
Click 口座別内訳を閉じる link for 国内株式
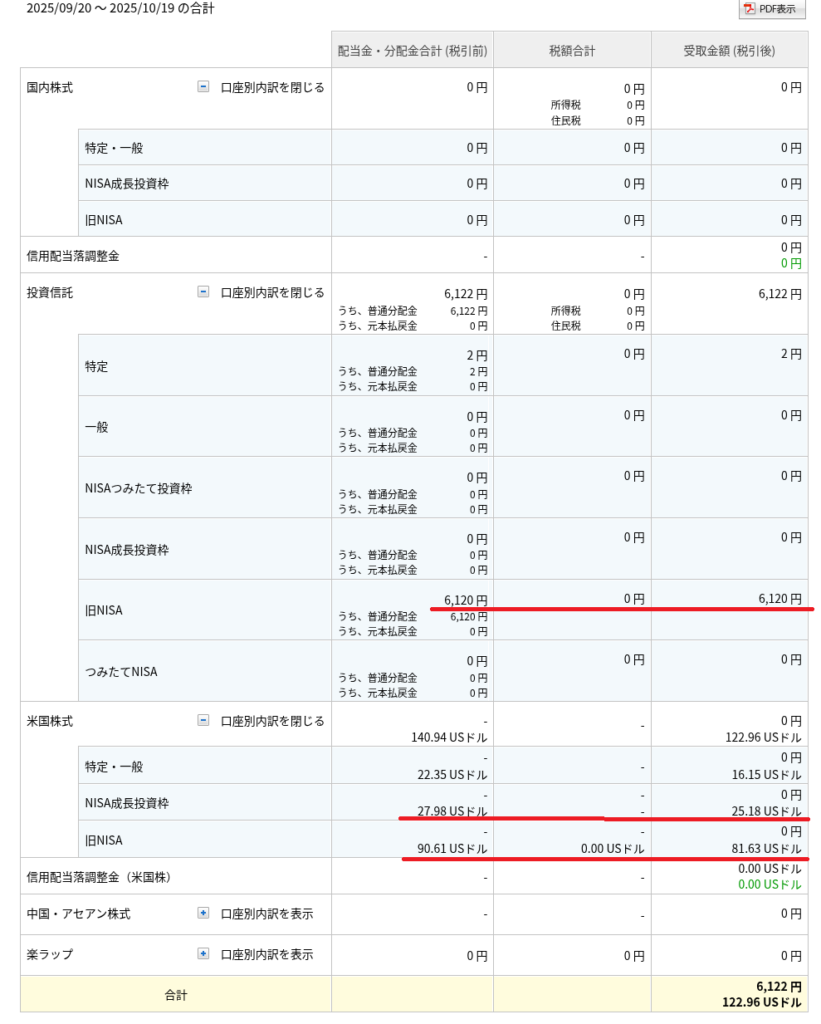272,87
